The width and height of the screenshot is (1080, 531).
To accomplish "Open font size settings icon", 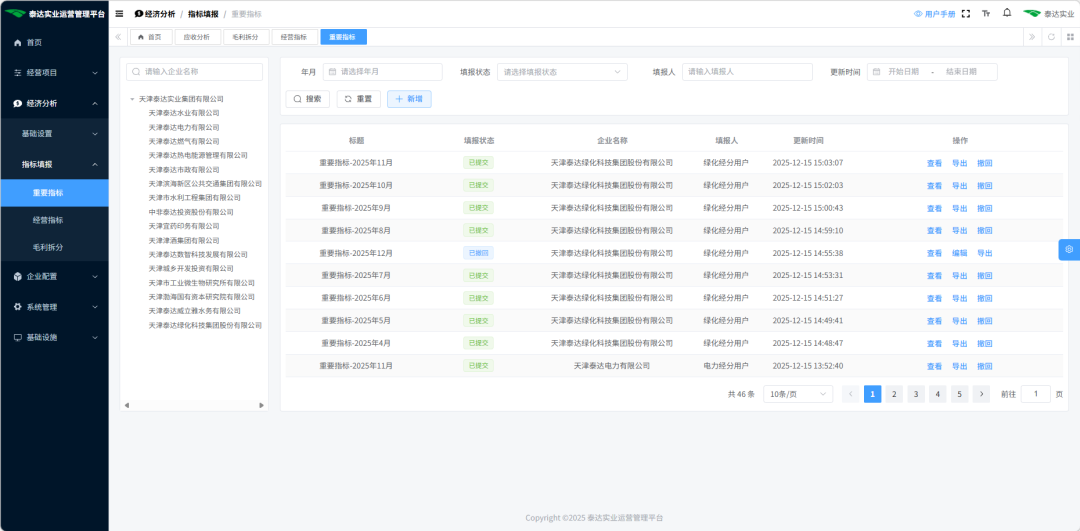I will click(986, 14).
